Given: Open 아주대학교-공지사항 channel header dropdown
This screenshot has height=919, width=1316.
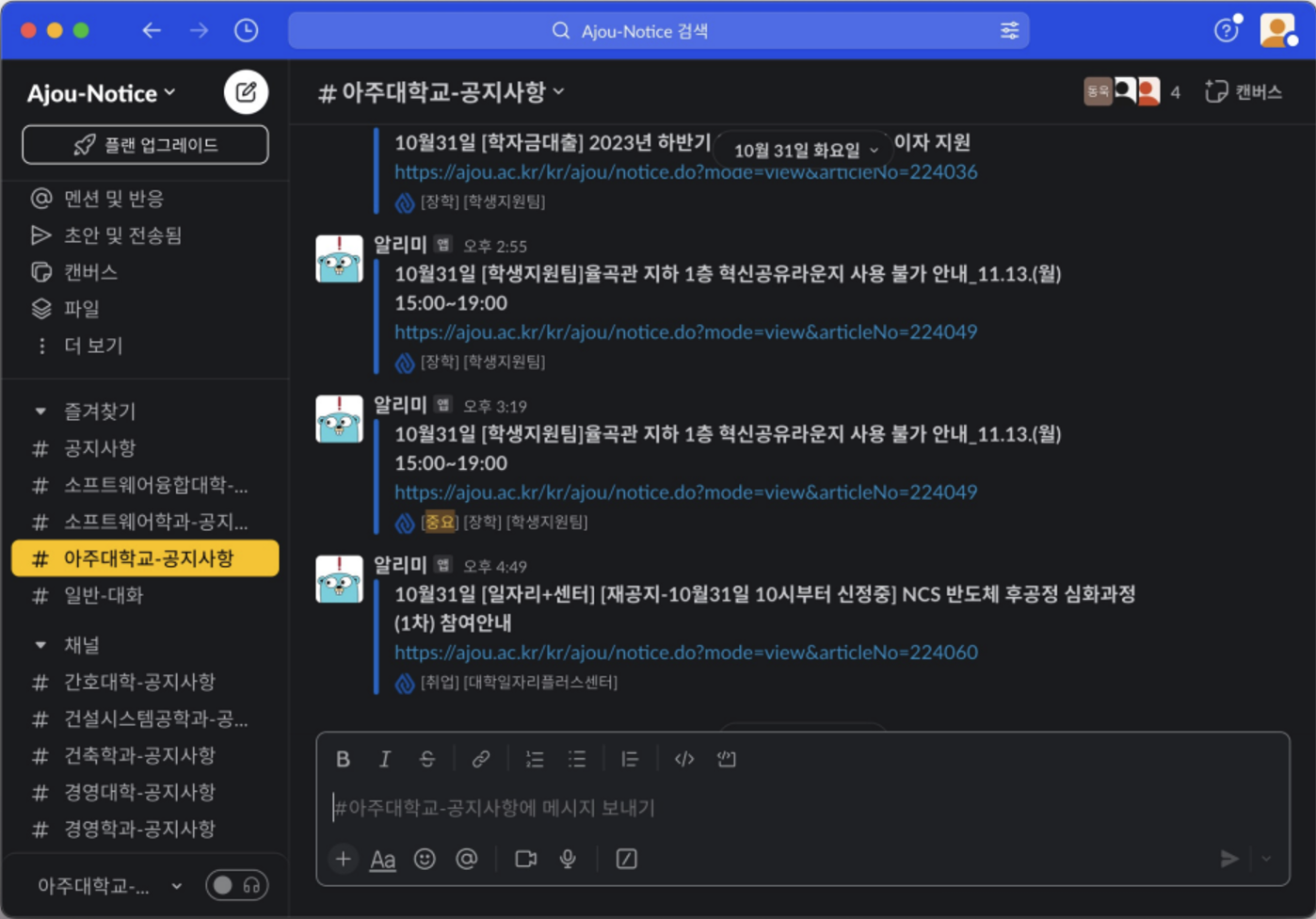Looking at the screenshot, I should 441,92.
